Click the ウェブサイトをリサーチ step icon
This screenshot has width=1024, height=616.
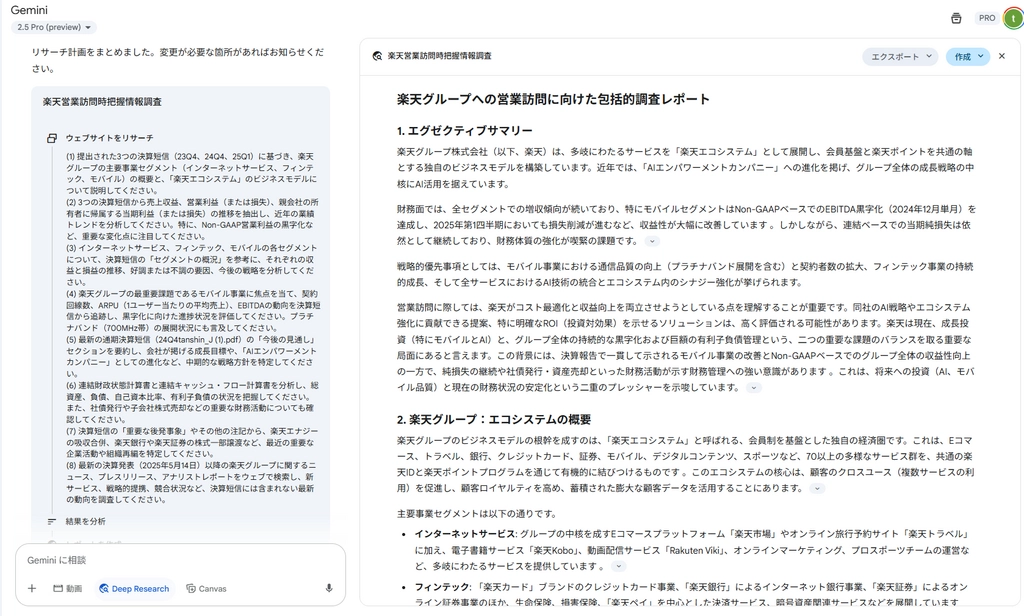tap(52, 138)
